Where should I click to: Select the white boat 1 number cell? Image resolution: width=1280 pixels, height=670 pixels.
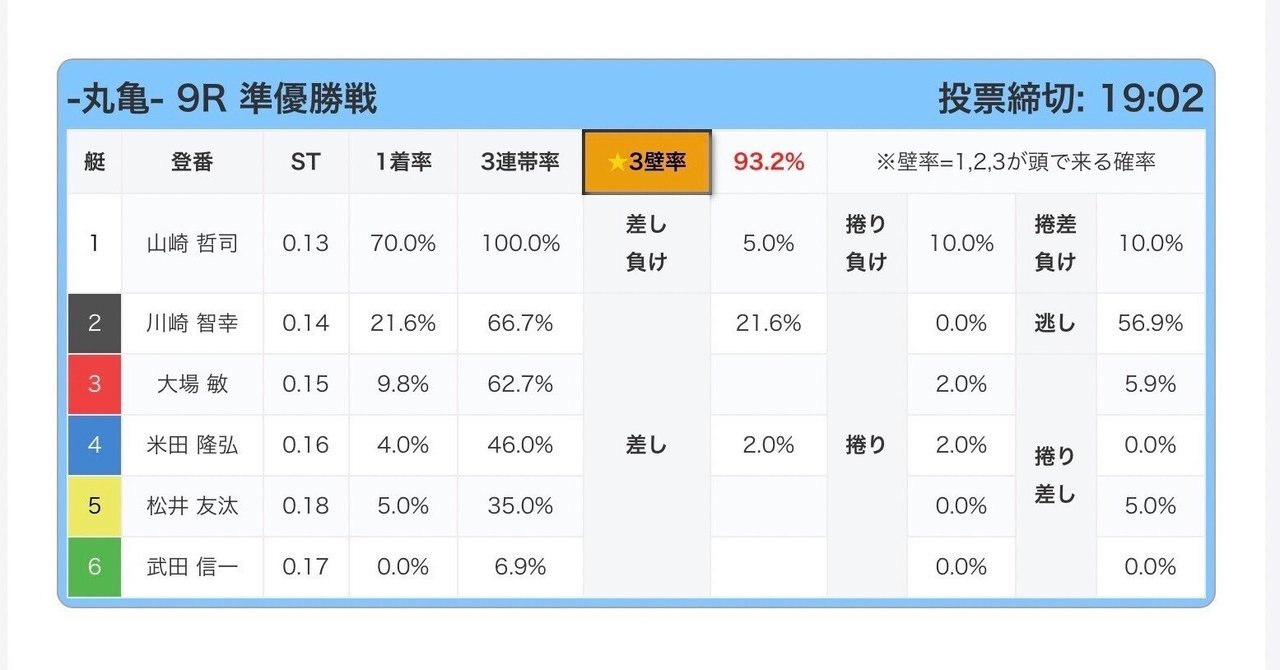[x=94, y=243]
